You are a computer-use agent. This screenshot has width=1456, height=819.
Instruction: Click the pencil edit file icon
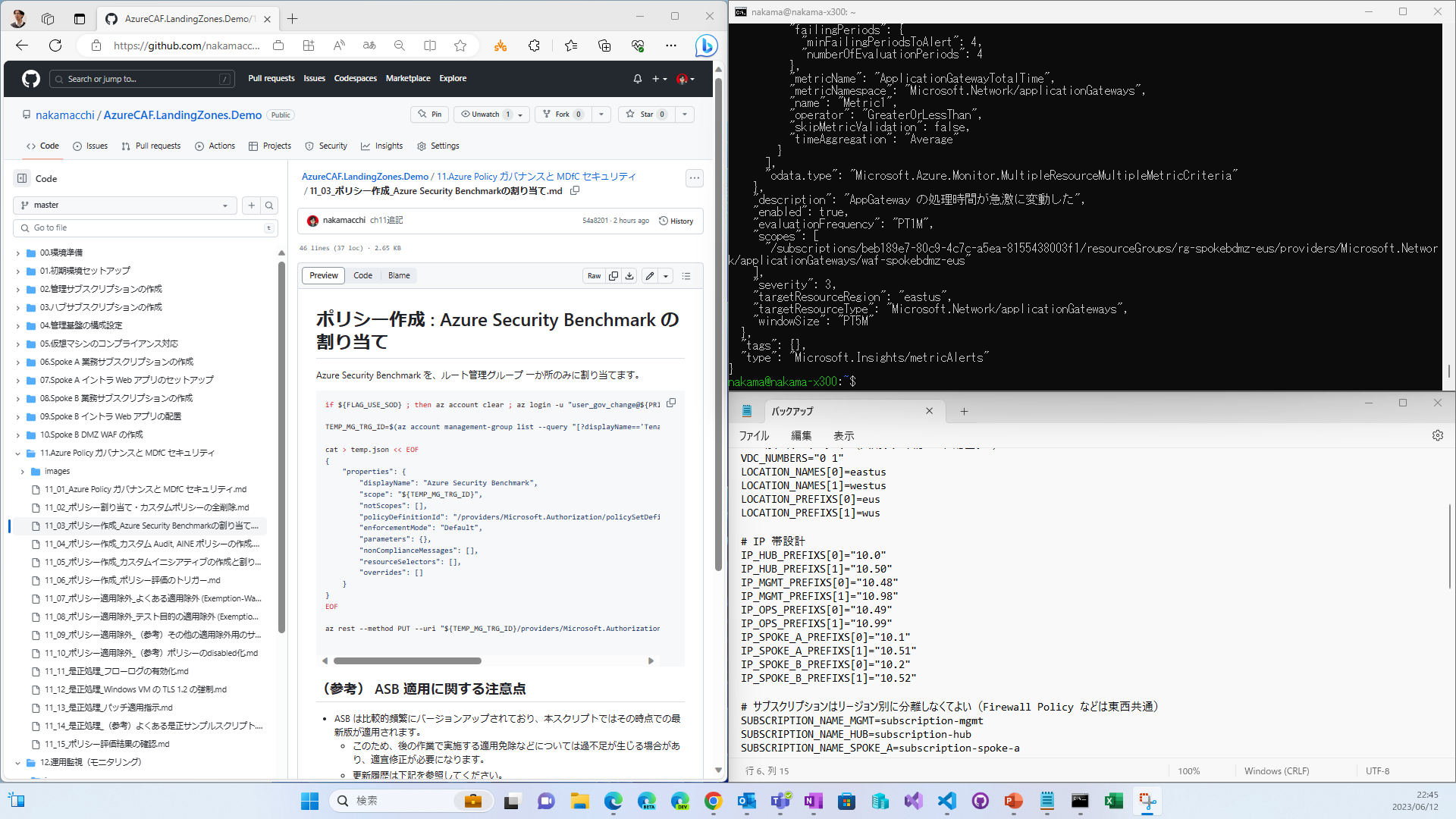650,276
